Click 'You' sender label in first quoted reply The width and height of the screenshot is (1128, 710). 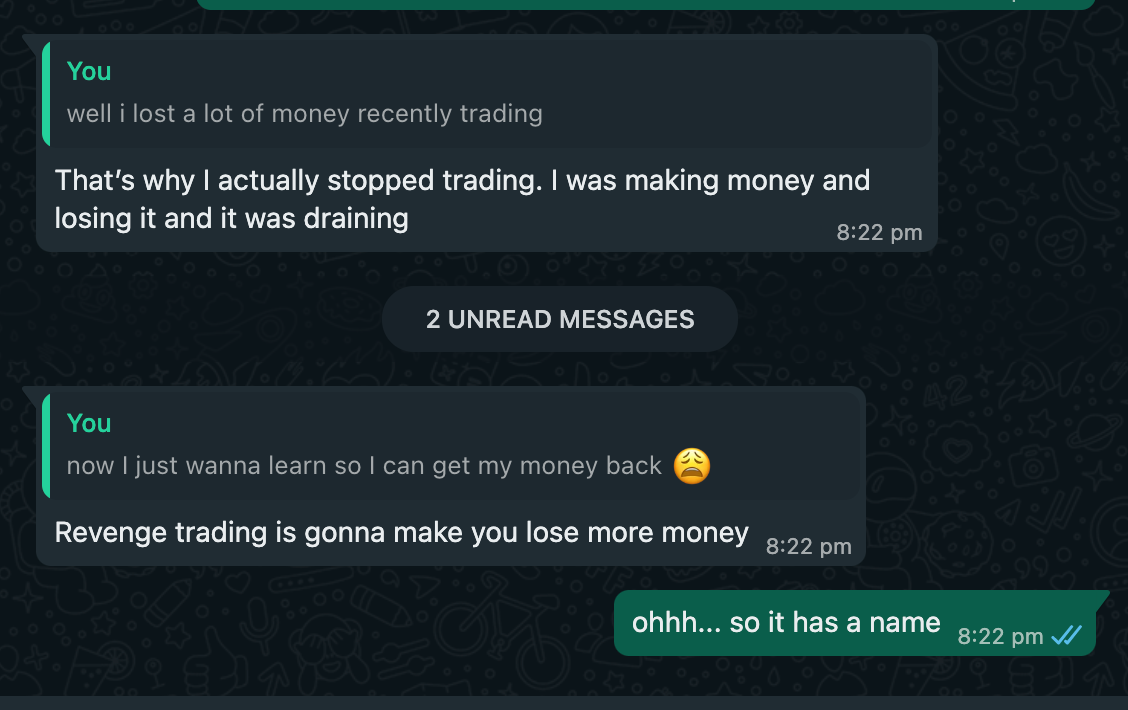[88, 71]
